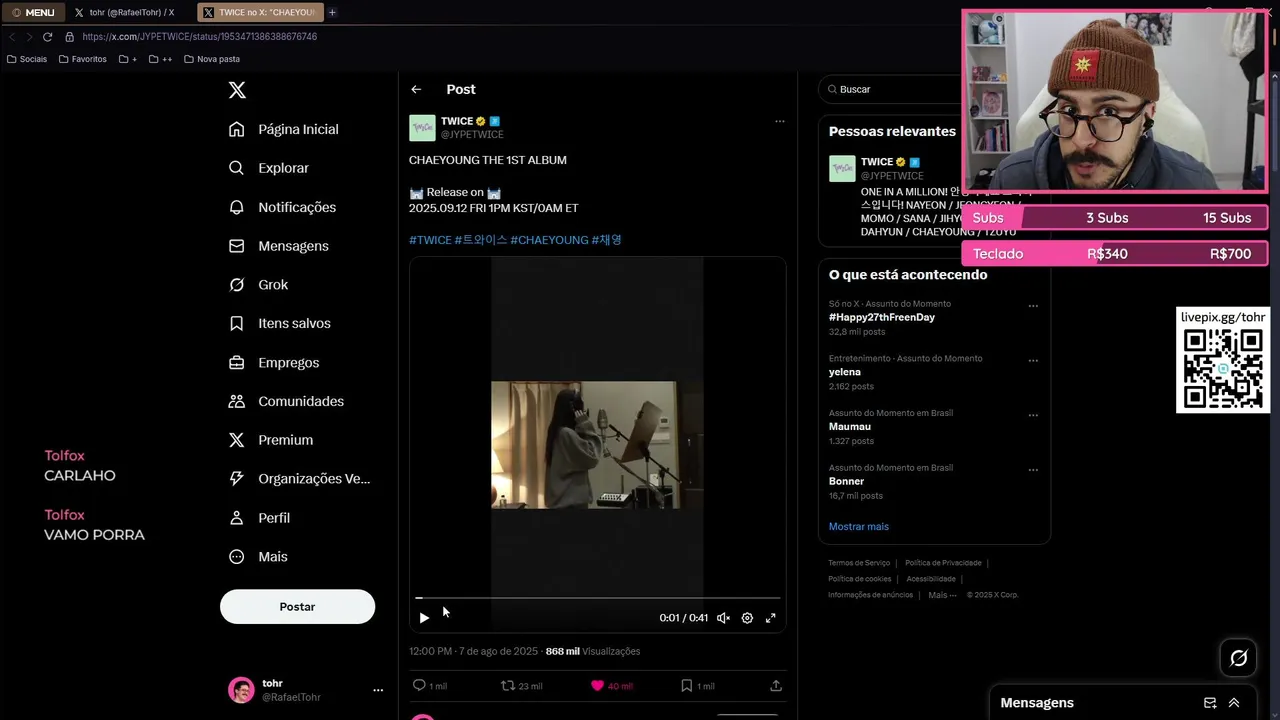Open Termos de Serviço link
Viewport: 1280px width, 720px height.
[859, 563]
